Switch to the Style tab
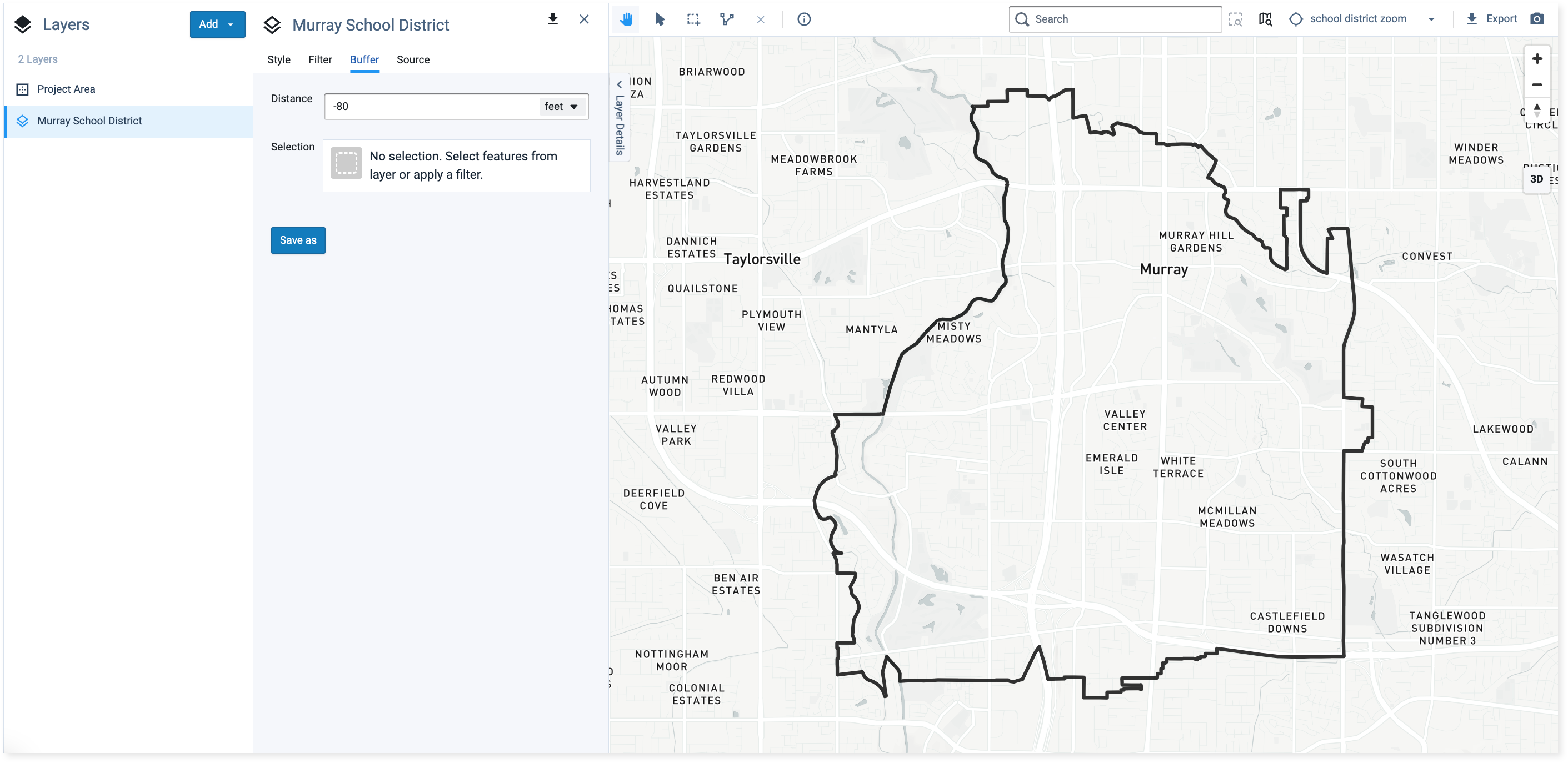Image resolution: width=1568 pixels, height=763 pixels. coord(279,59)
